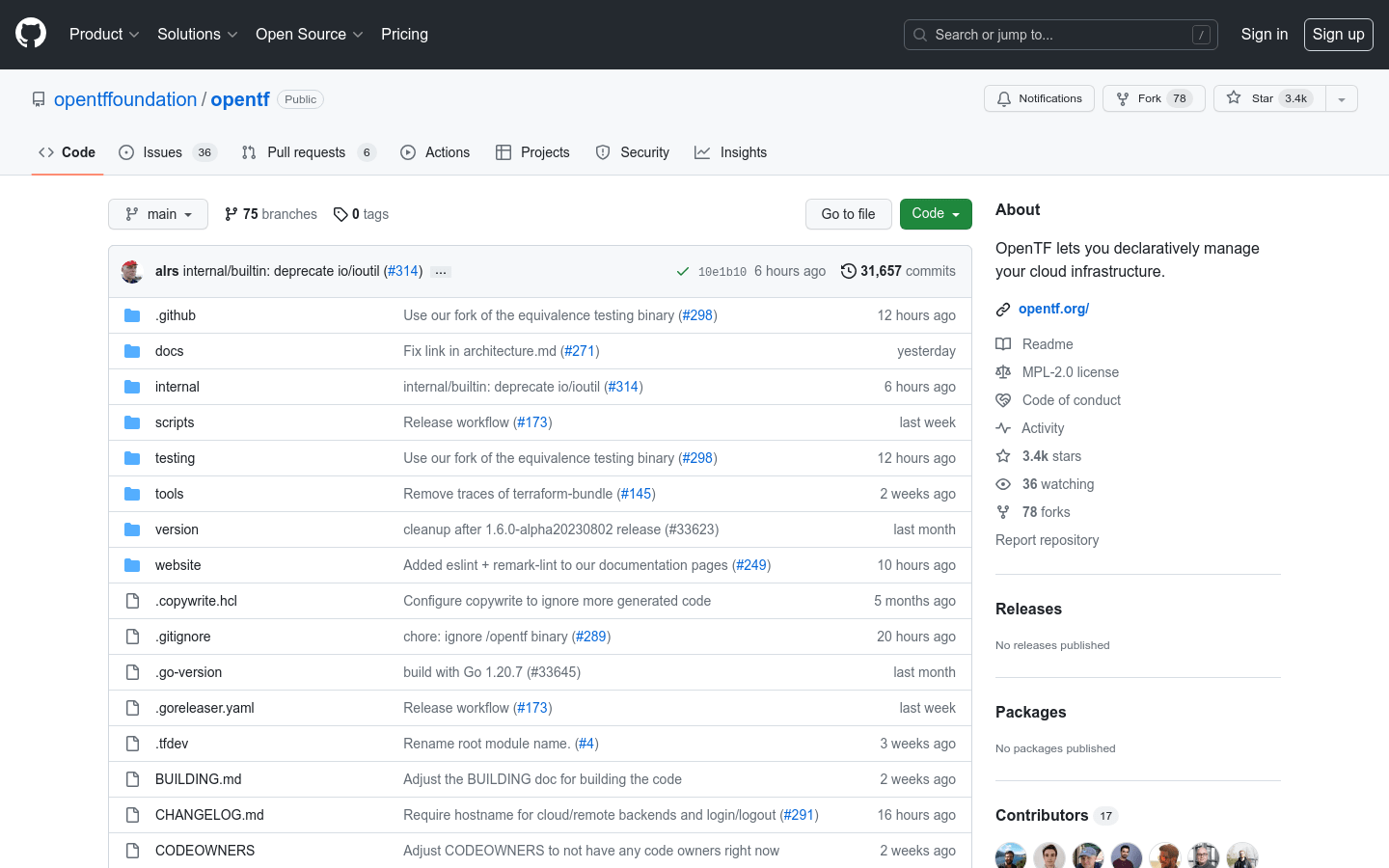Open the Open Source dropdown menu
The height and width of the screenshot is (868, 1389).
pos(310,34)
